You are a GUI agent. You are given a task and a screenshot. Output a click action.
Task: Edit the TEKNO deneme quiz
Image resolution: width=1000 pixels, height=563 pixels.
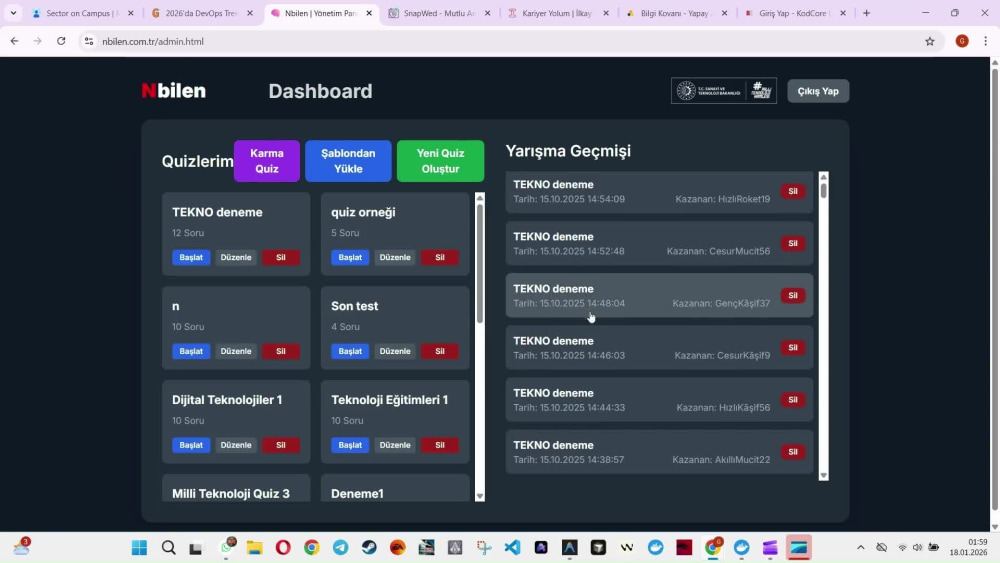coord(236,257)
